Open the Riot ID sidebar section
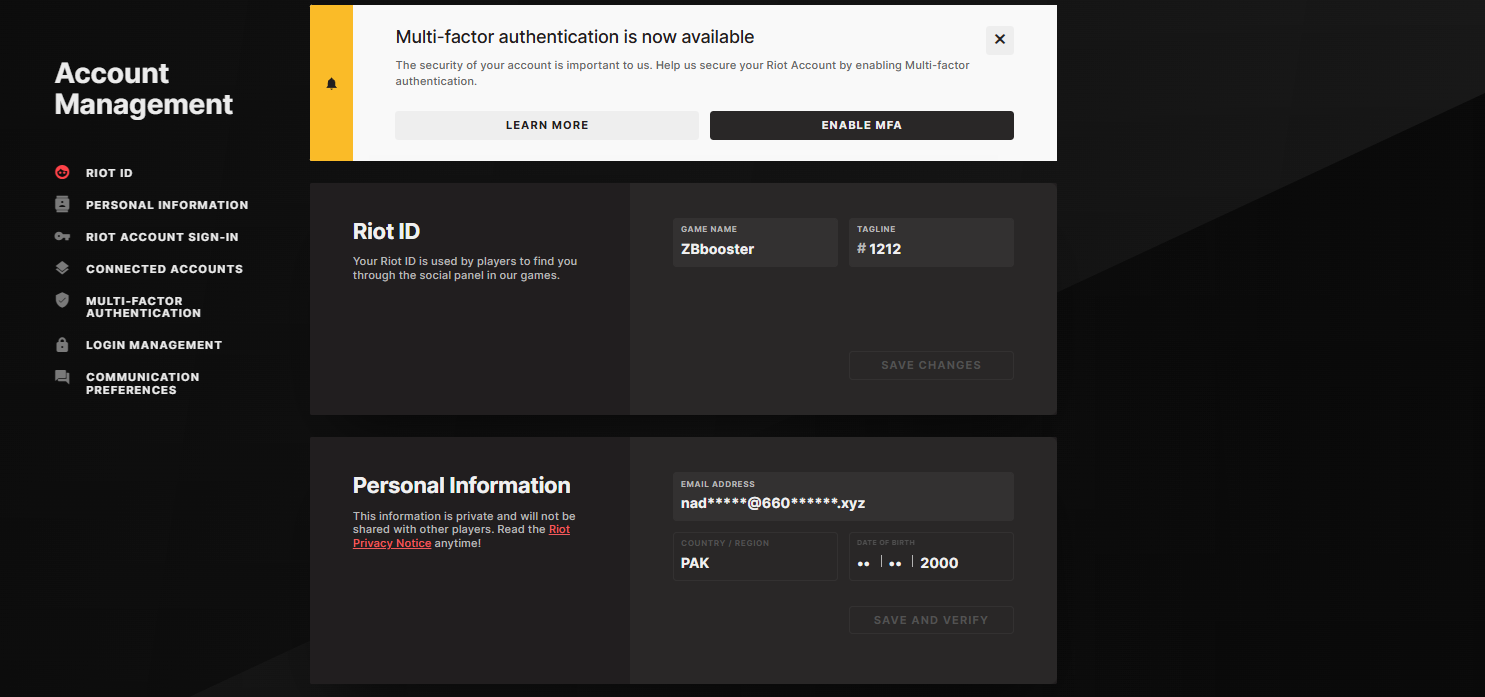Viewport: 1485px width, 697px height. [x=109, y=173]
